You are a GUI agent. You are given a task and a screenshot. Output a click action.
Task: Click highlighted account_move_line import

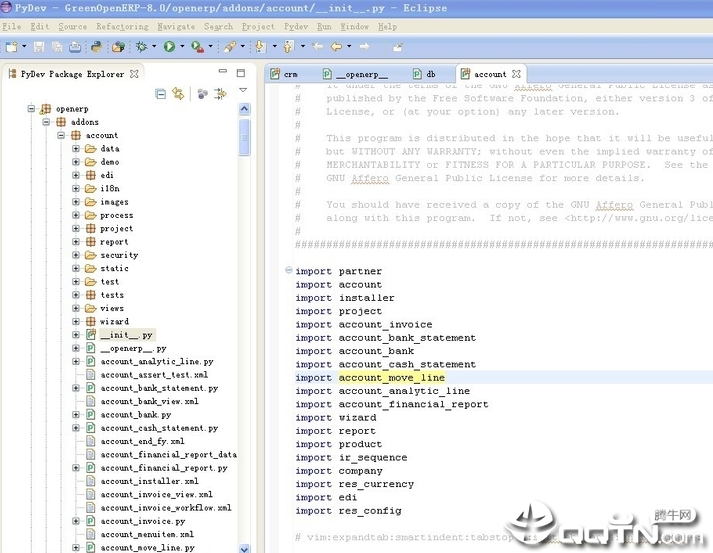click(x=392, y=377)
